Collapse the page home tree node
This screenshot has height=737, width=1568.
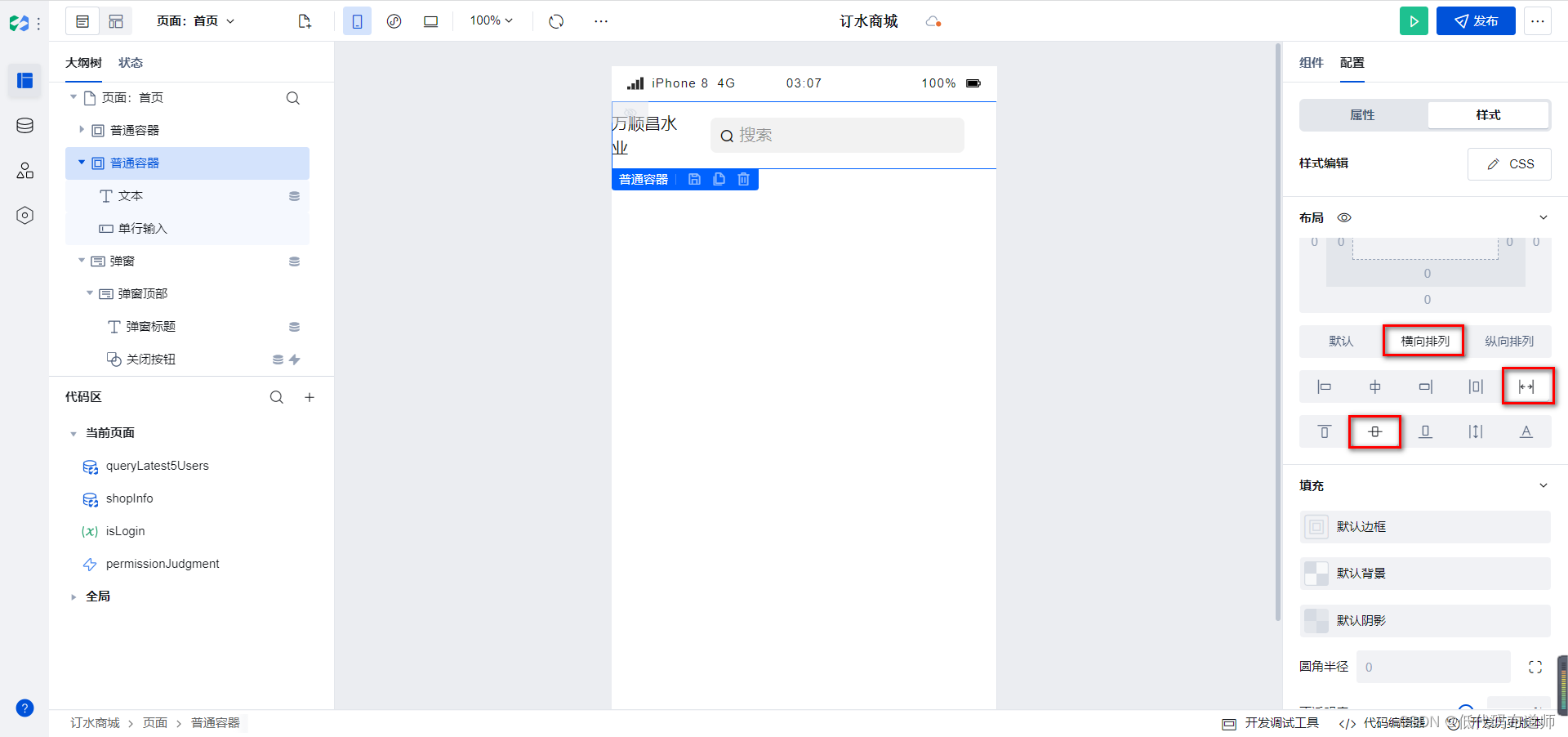click(x=73, y=97)
